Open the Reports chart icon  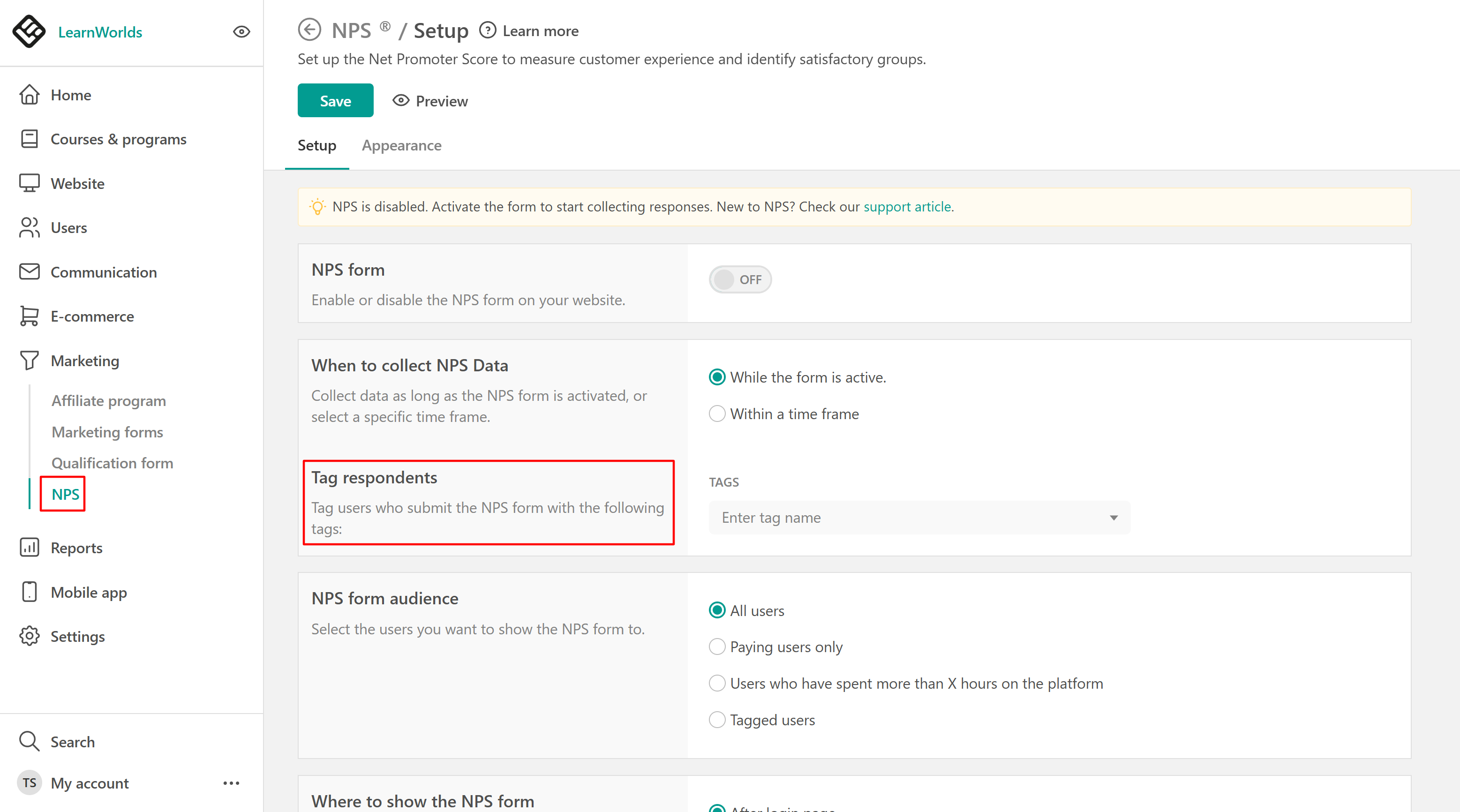[30, 548]
